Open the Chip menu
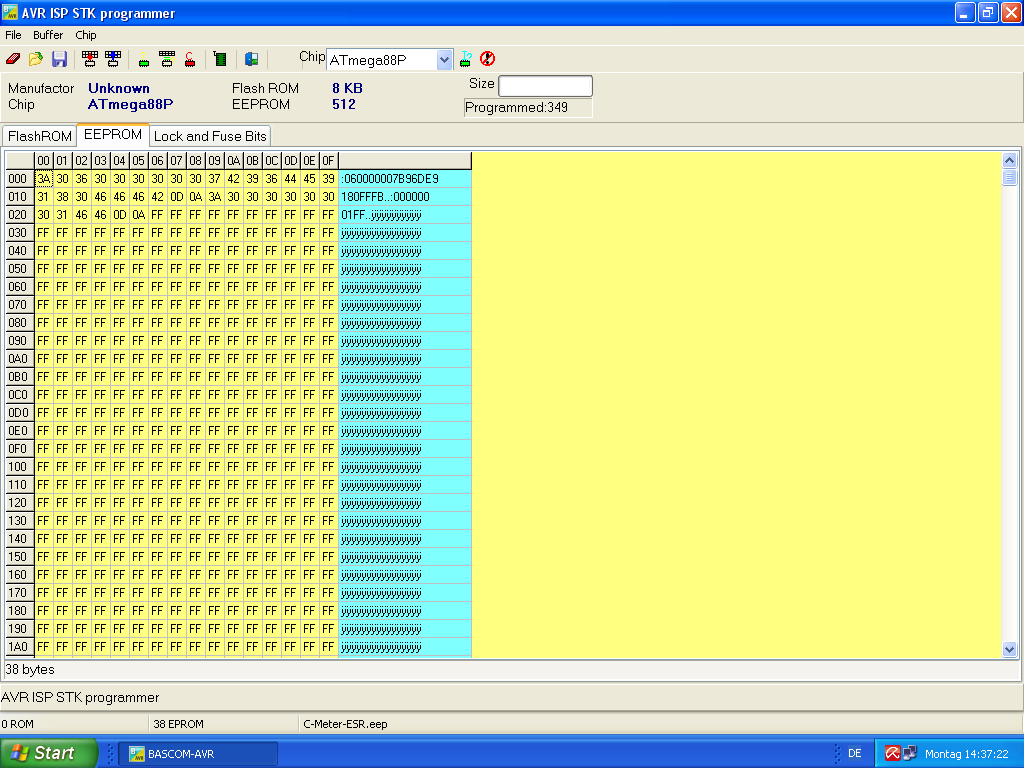1024x768 pixels. point(86,35)
